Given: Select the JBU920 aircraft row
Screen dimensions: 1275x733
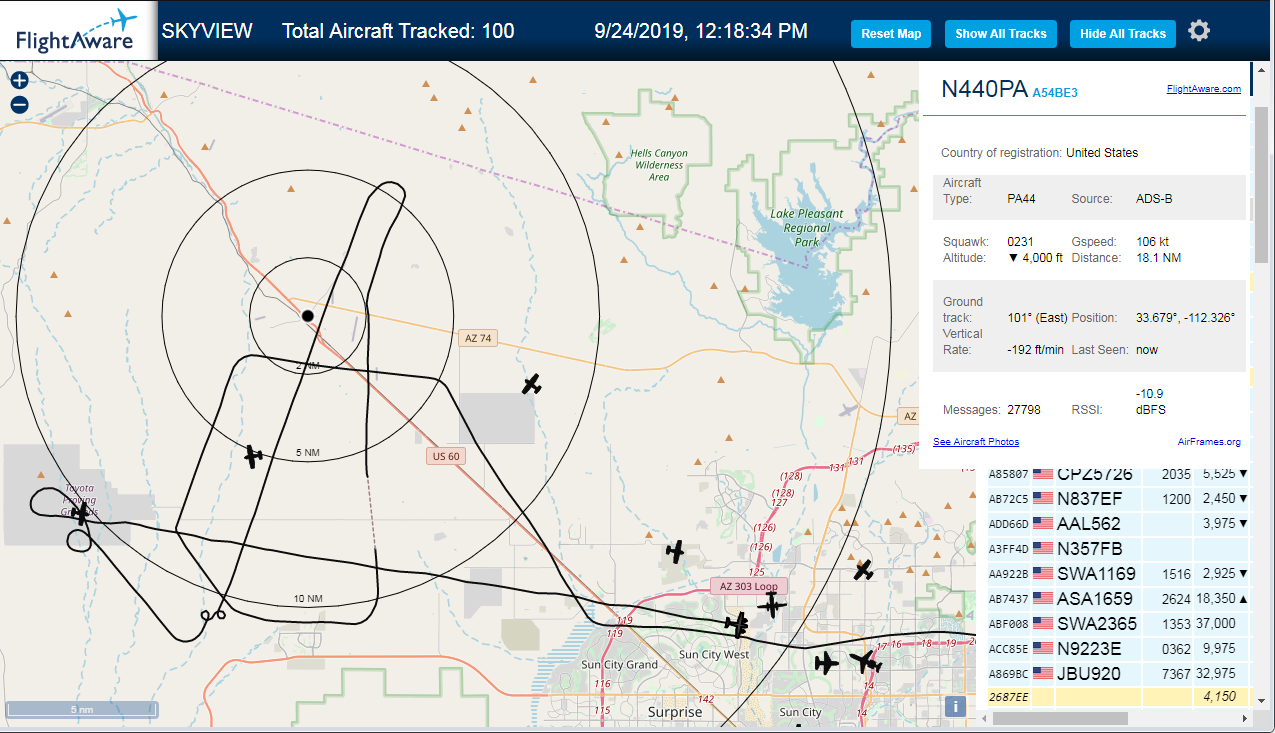Looking at the screenshot, I should click(1118, 673).
